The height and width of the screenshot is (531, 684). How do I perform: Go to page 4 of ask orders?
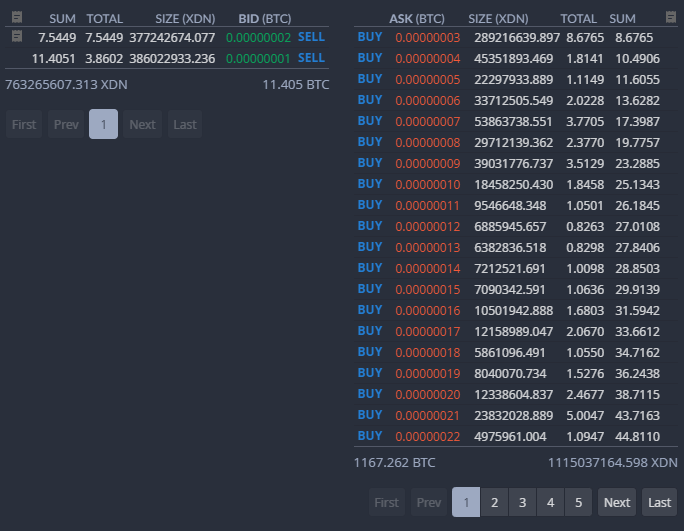click(x=551, y=502)
